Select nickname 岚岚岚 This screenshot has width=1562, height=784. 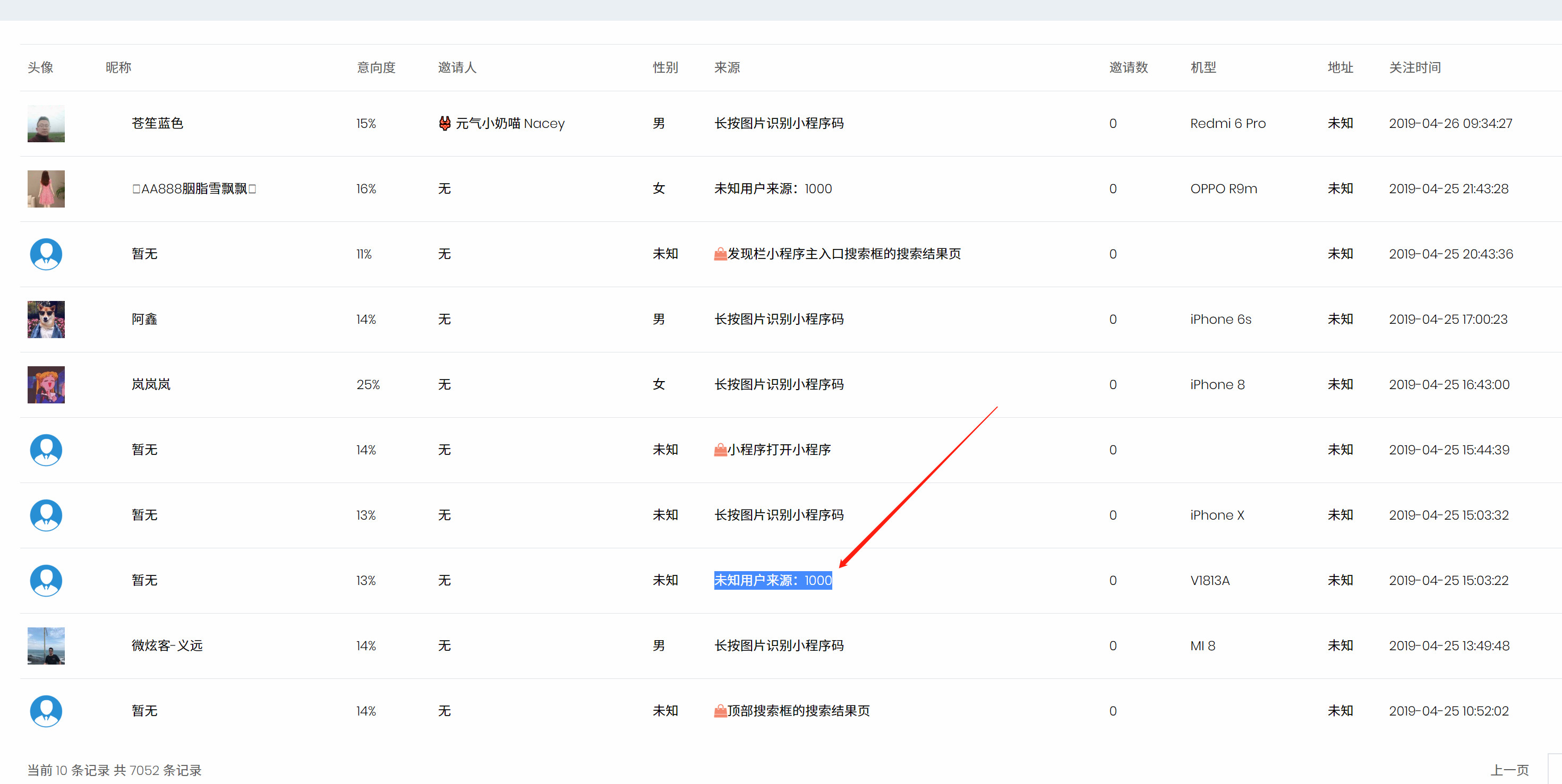pyautogui.click(x=151, y=385)
